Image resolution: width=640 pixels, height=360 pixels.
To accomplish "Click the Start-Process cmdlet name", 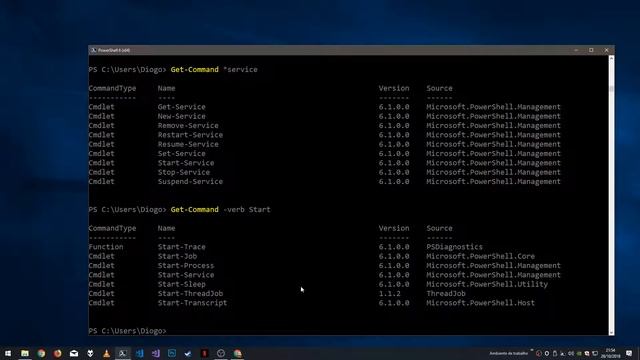I will pos(186,266).
